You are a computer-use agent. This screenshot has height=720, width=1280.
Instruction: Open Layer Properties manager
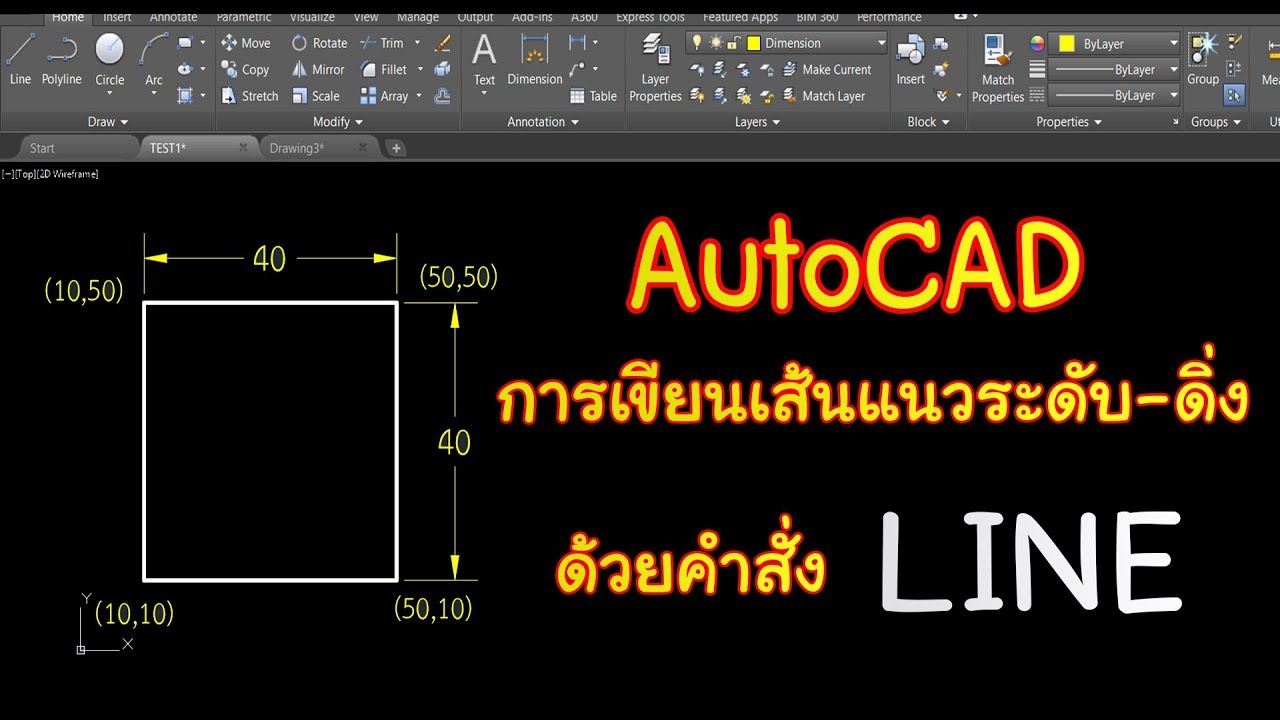point(655,67)
